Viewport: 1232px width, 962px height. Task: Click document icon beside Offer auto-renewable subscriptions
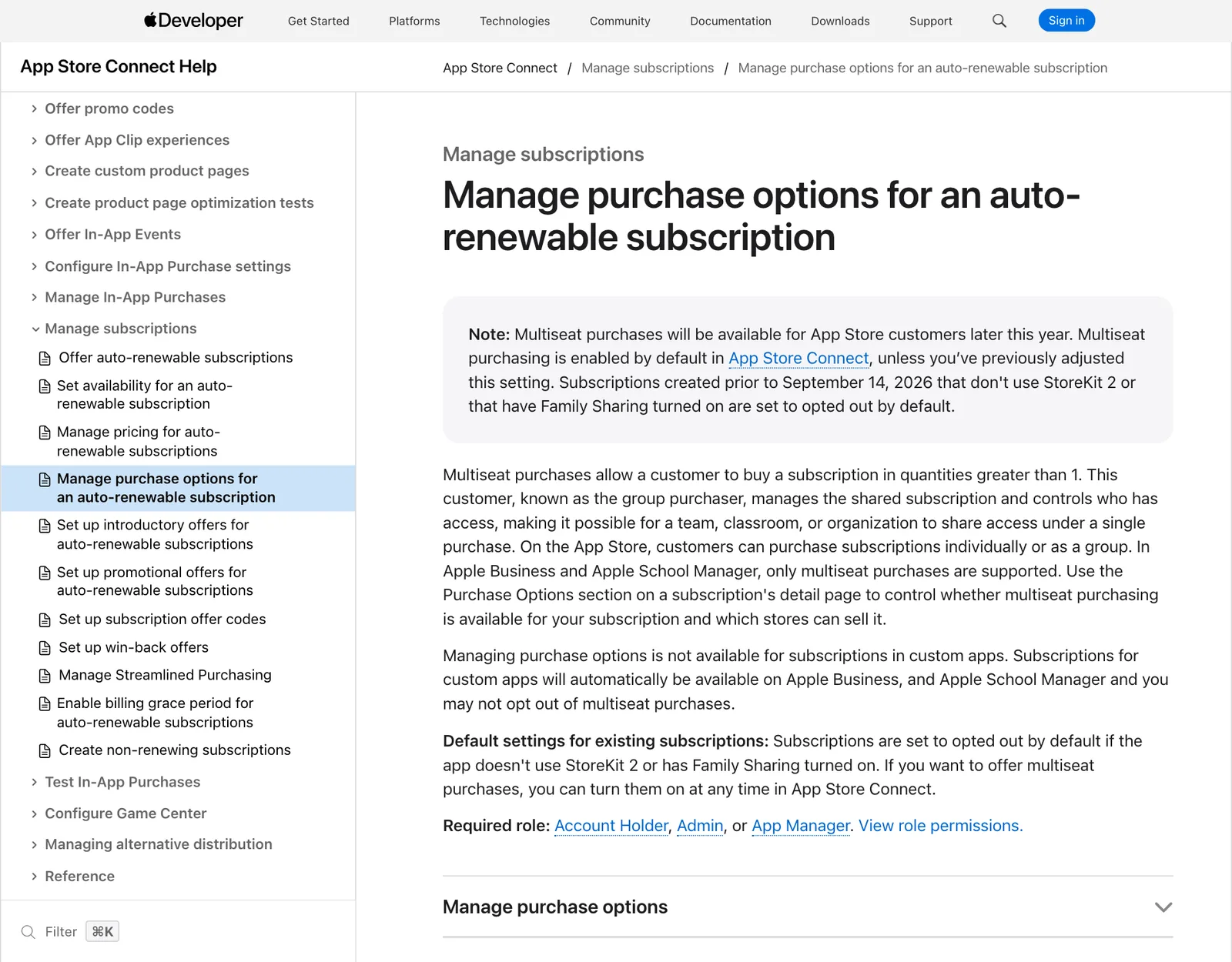point(45,358)
